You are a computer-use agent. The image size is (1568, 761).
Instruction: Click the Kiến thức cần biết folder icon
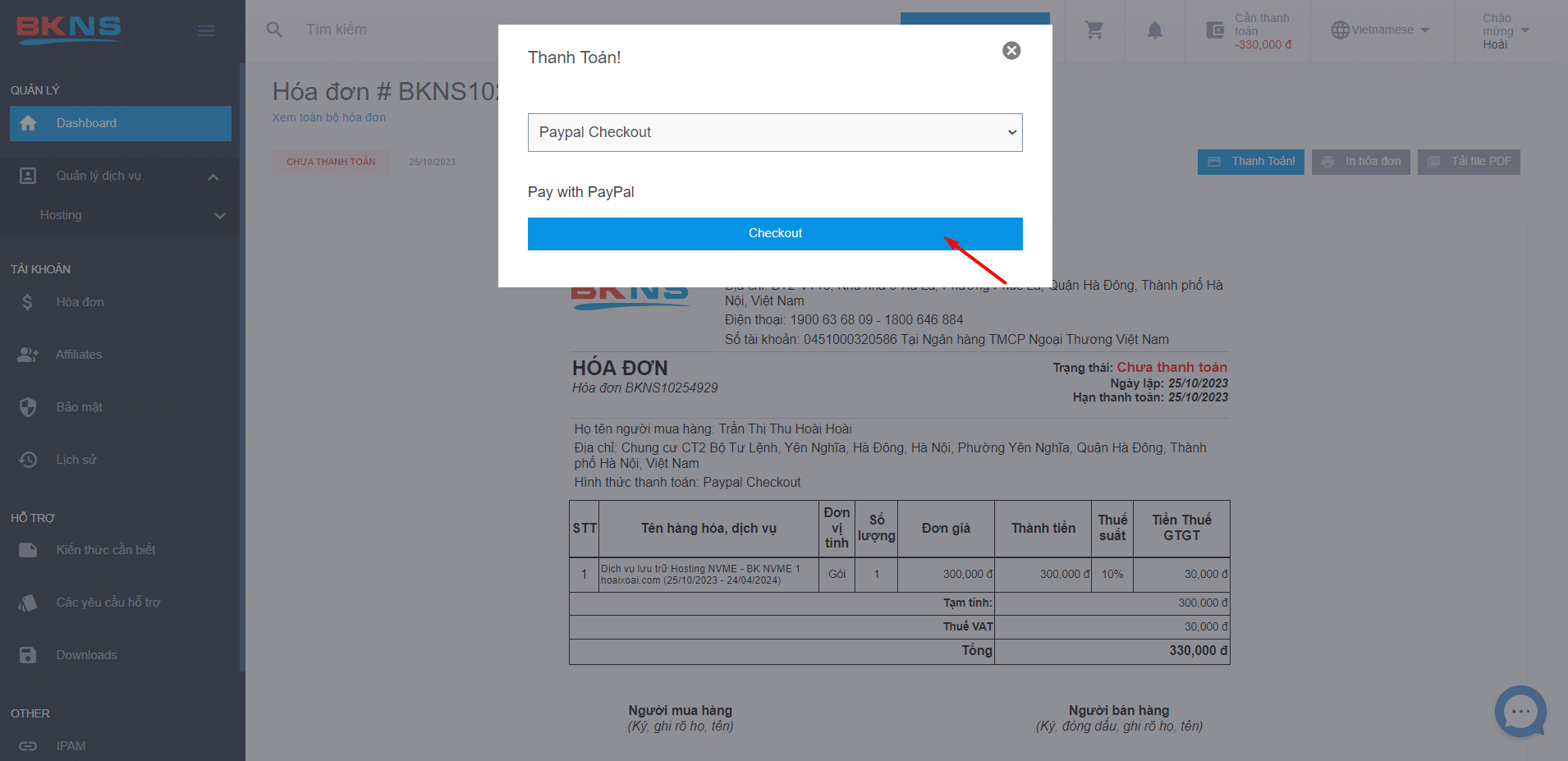click(x=28, y=550)
